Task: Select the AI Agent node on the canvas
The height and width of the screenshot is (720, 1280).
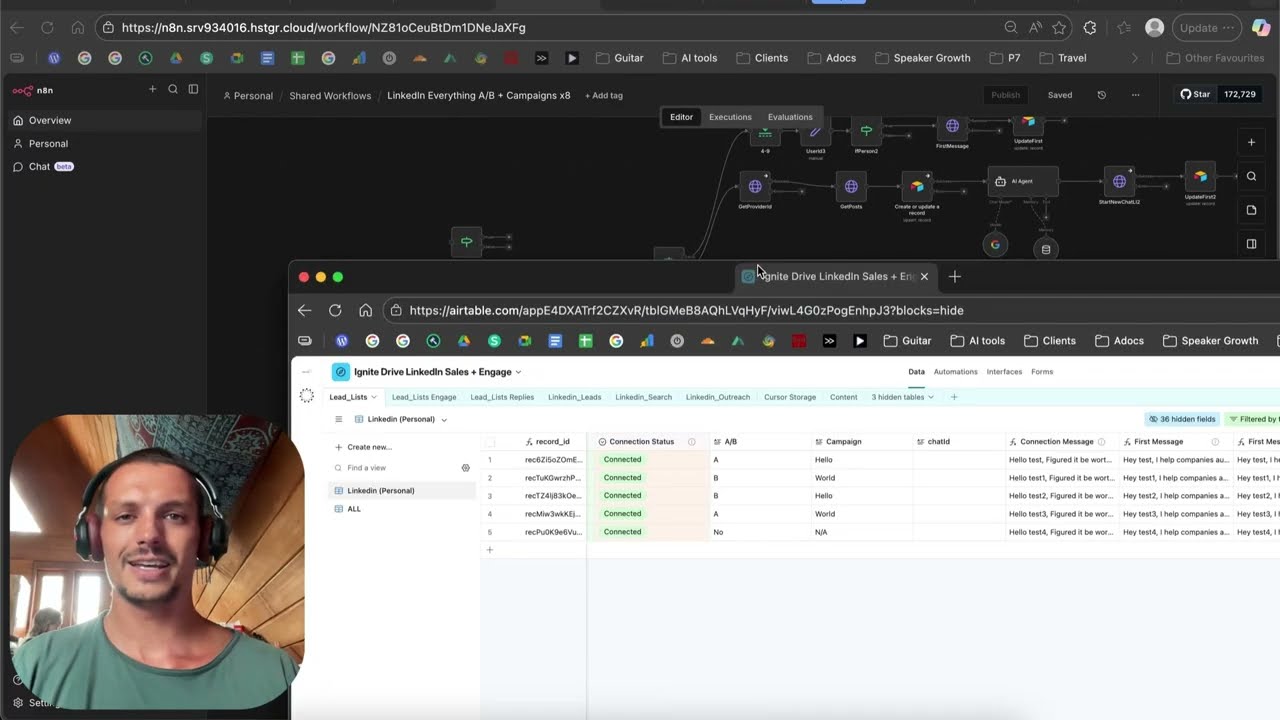Action: coord(1023,181)
